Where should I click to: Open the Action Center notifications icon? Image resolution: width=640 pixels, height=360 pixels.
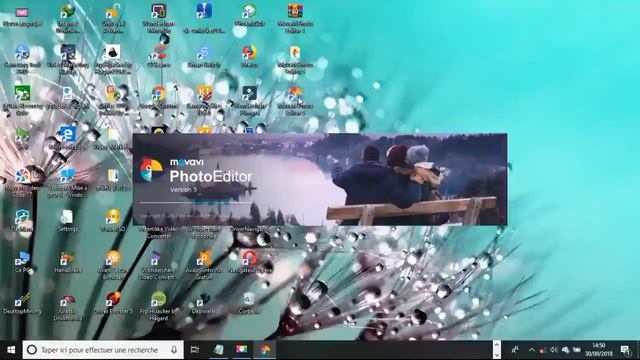[x=625, y=350]
